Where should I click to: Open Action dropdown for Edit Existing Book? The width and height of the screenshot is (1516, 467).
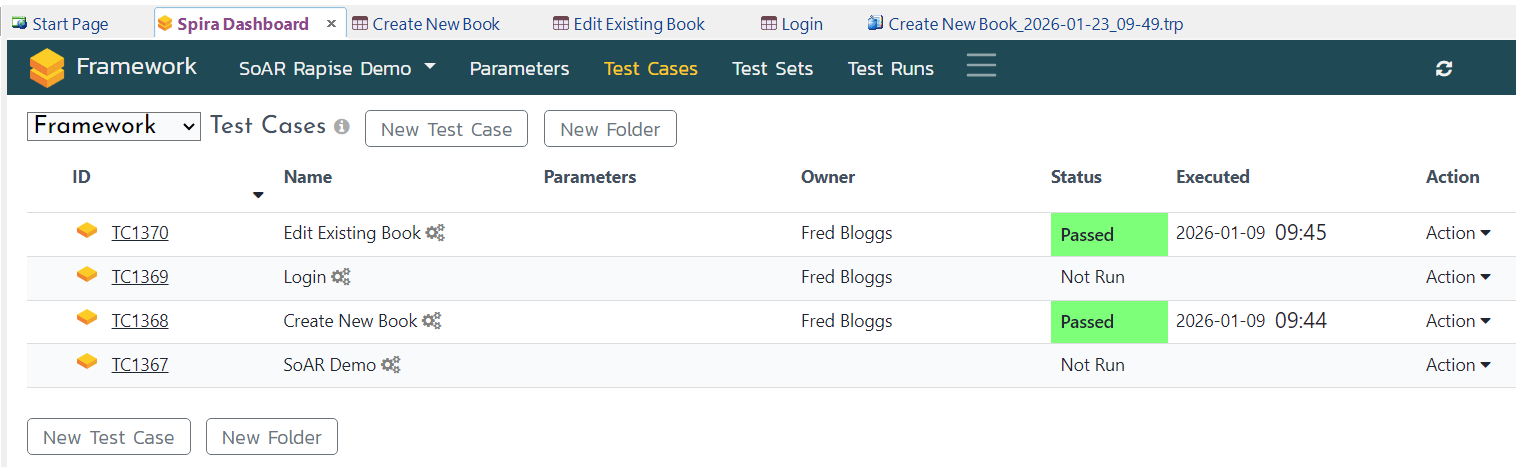tap(1457, 233)
